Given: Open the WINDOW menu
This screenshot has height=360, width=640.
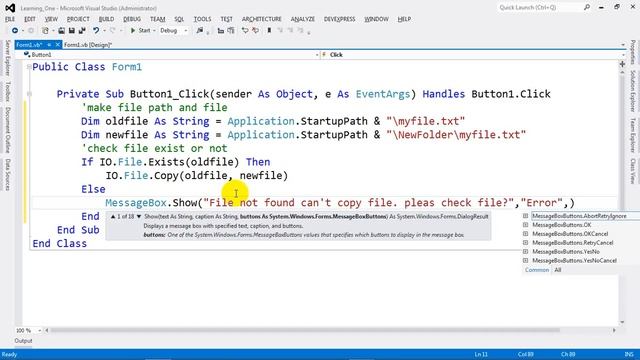Looking at the screenshot, I should click(x=376, y=19).
